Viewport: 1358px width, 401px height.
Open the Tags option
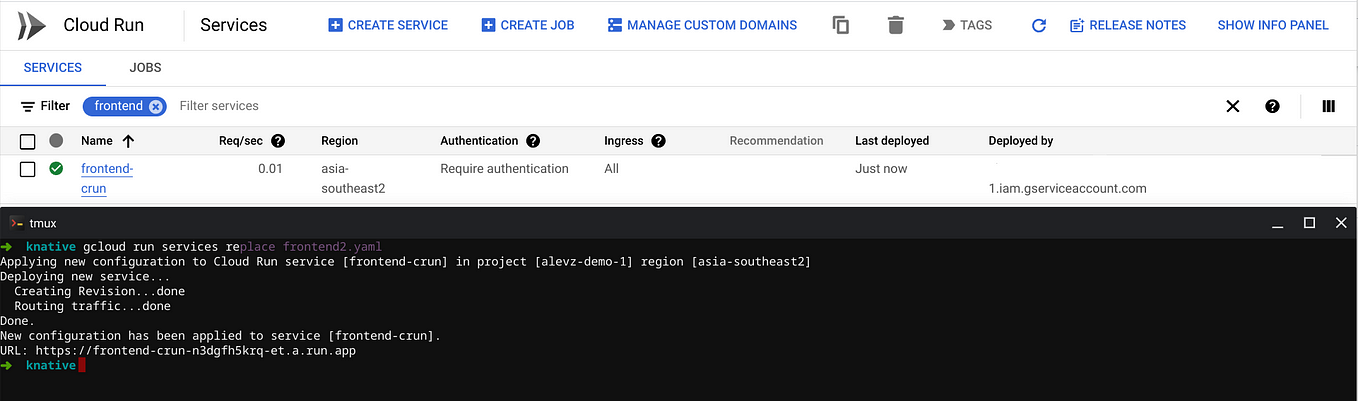pos(967,25)
